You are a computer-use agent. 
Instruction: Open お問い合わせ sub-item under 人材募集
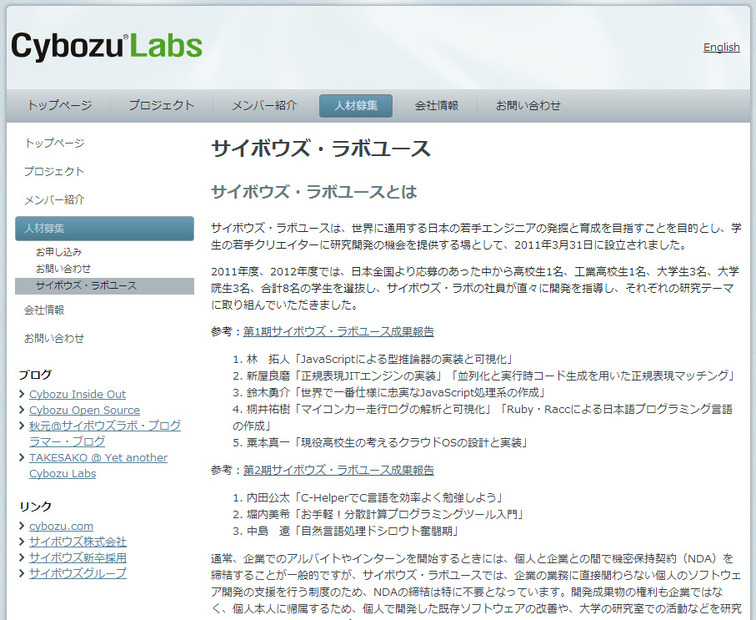point(63,269)
